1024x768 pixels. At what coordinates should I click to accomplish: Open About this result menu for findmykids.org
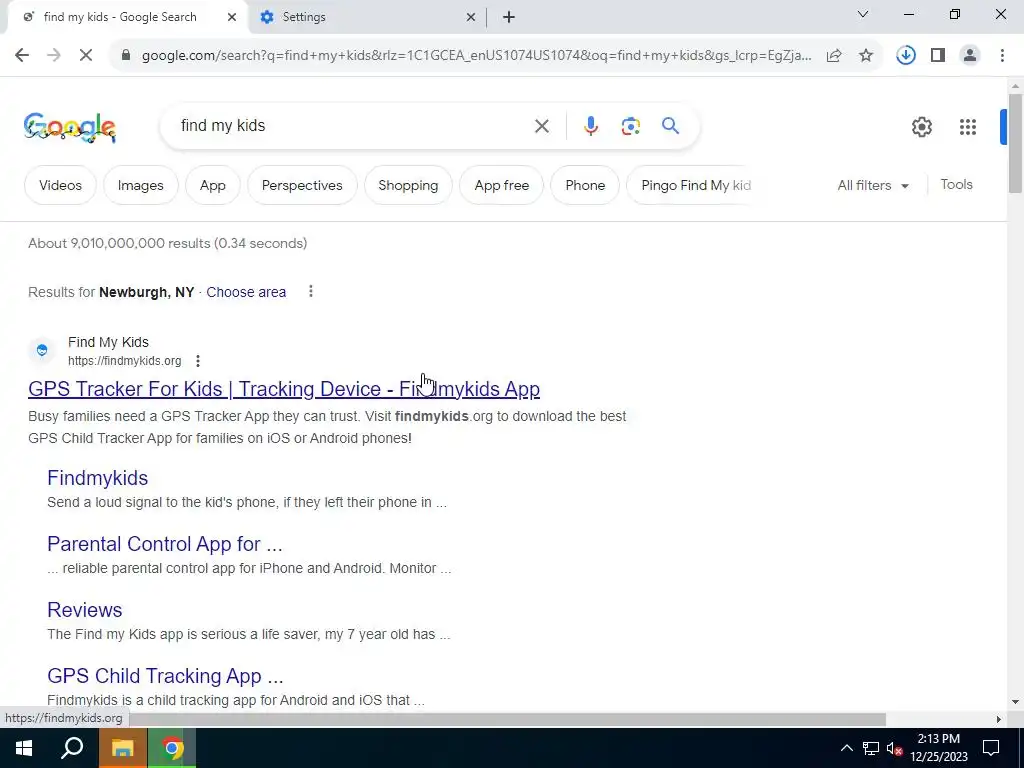tap(198, 360)
